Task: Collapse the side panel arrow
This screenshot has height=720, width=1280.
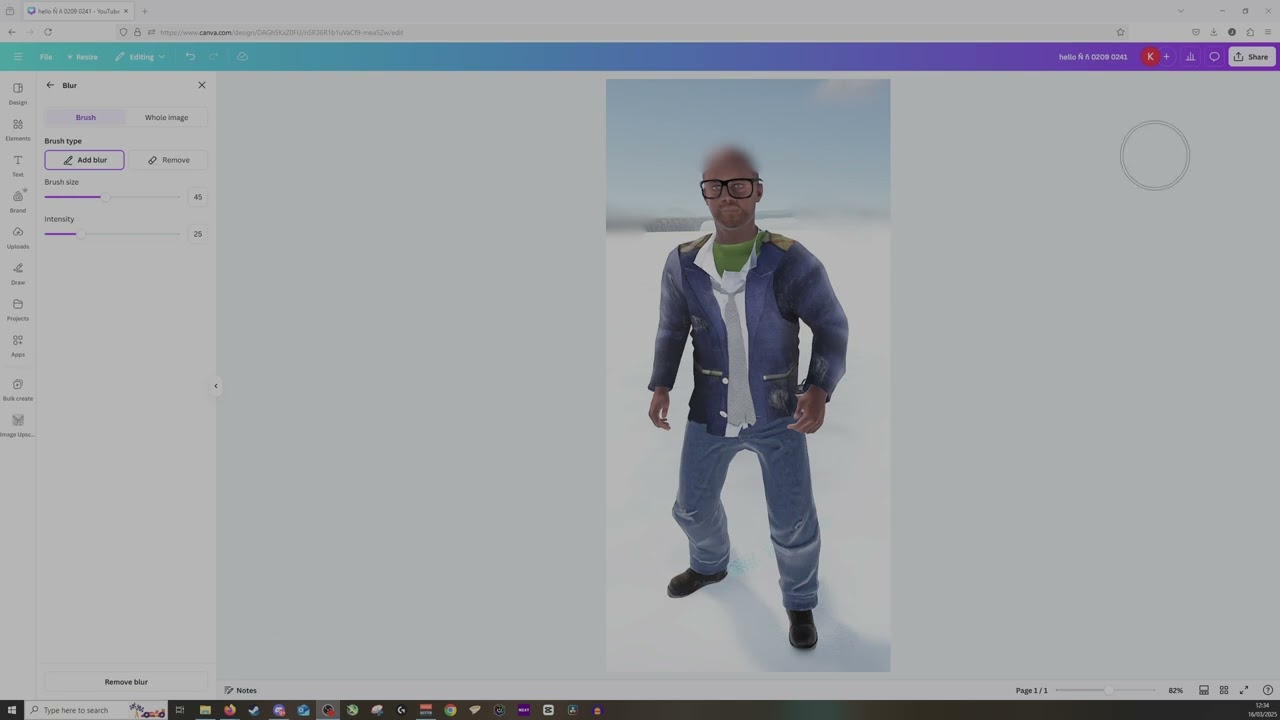Action: click(215, 386)
